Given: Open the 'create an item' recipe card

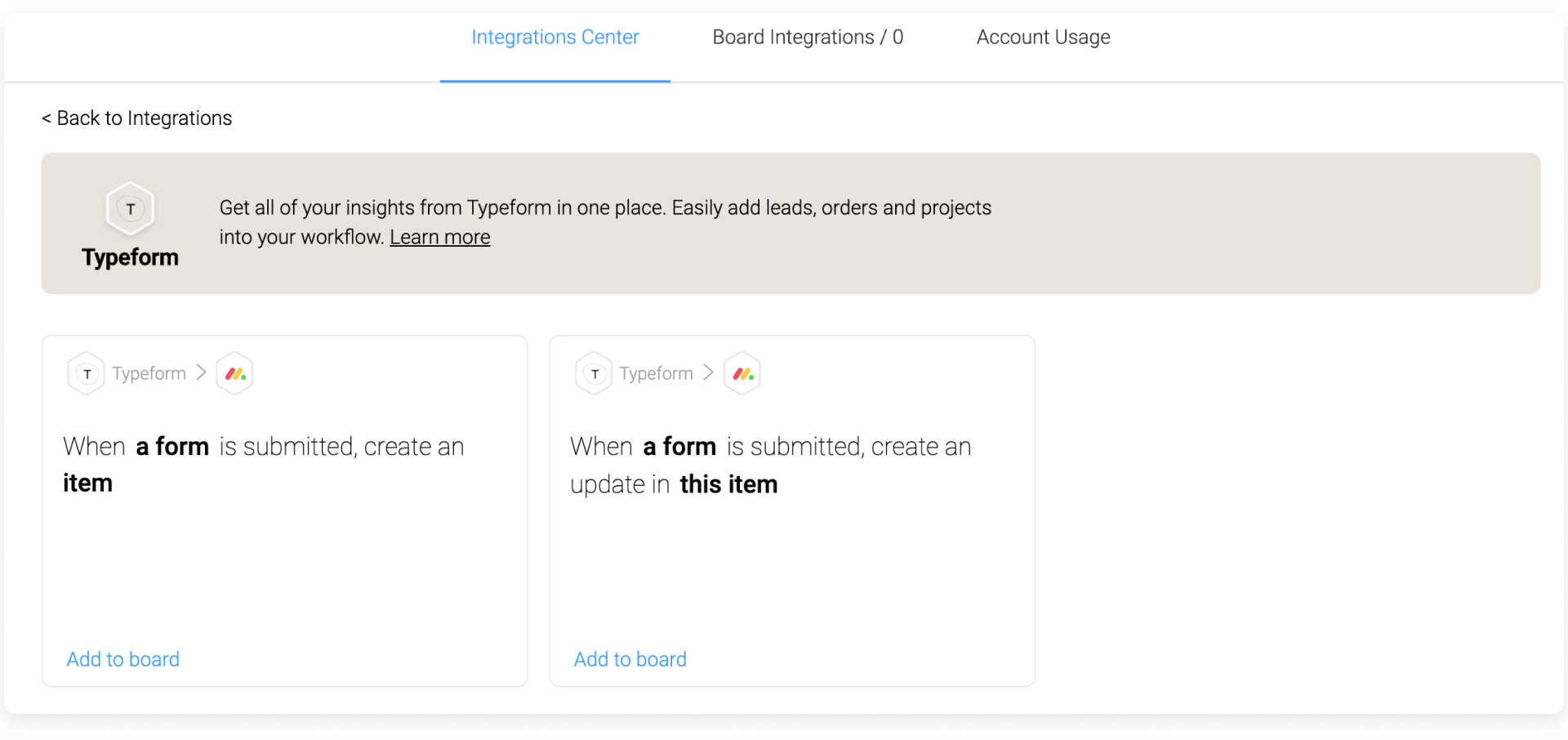Looking at the screenshot, I should click(x=285, y=511).
